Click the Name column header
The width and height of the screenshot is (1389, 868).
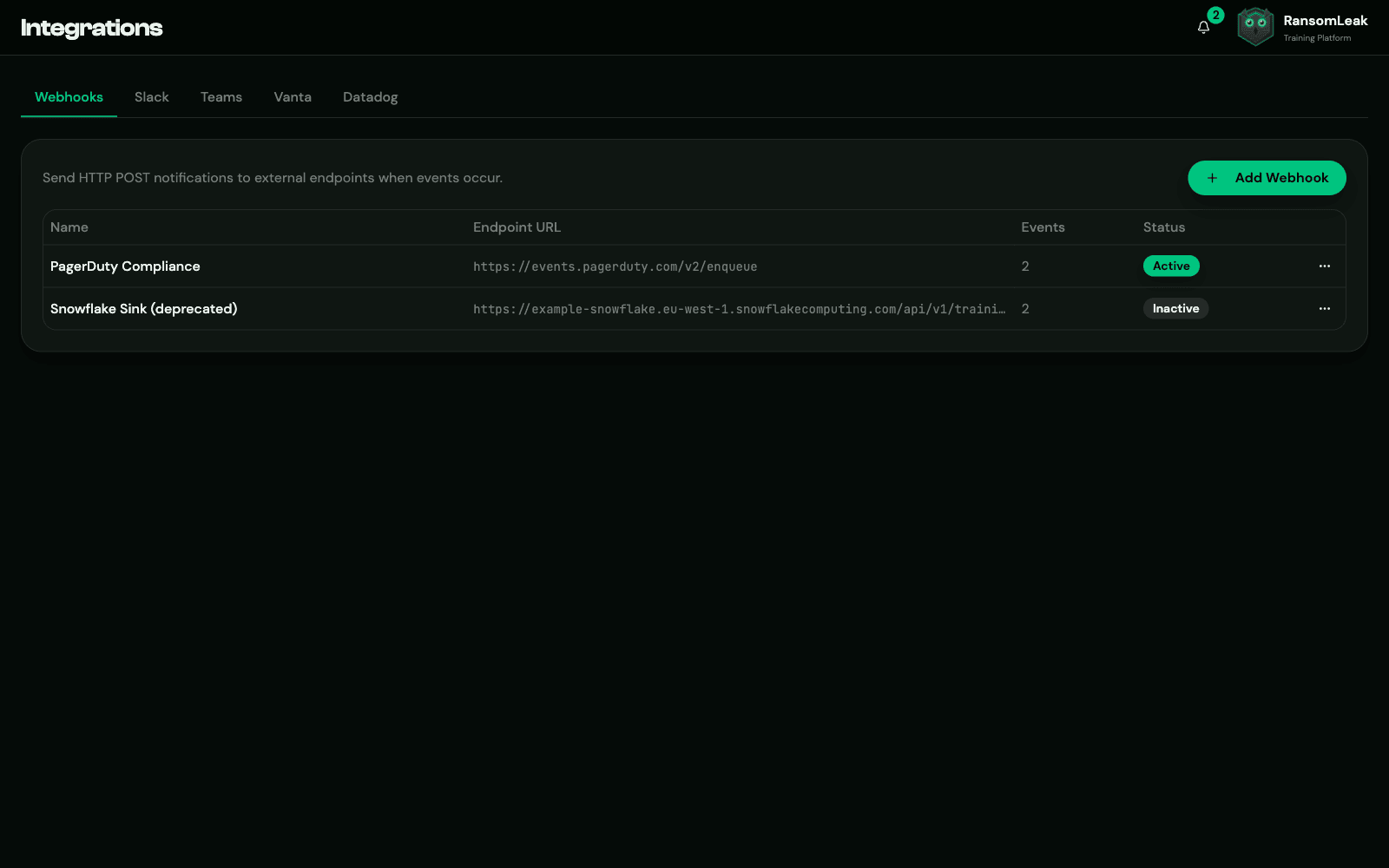click(x=69, y=227)
